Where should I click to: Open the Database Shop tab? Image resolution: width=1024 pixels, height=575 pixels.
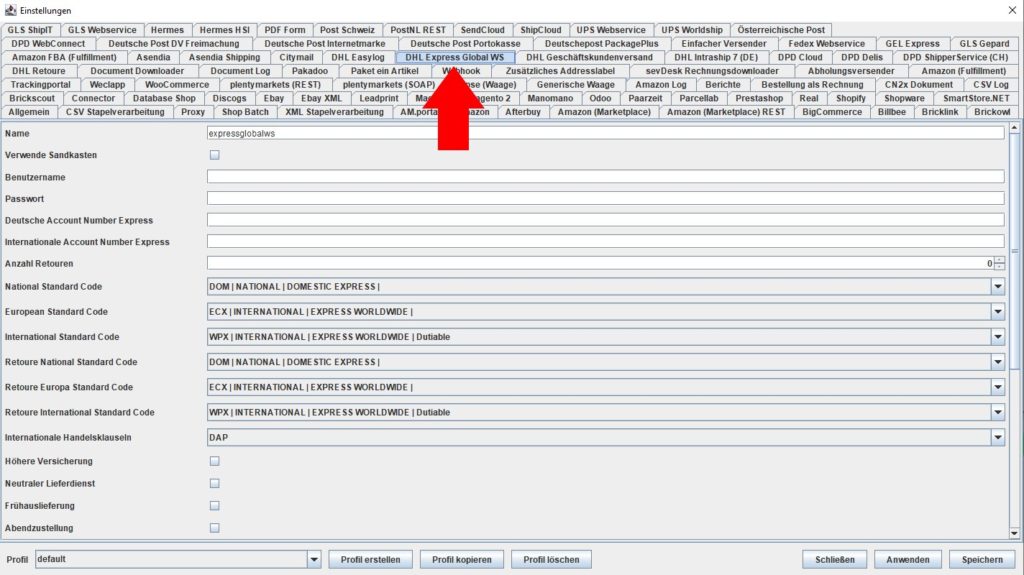[164, 99]
